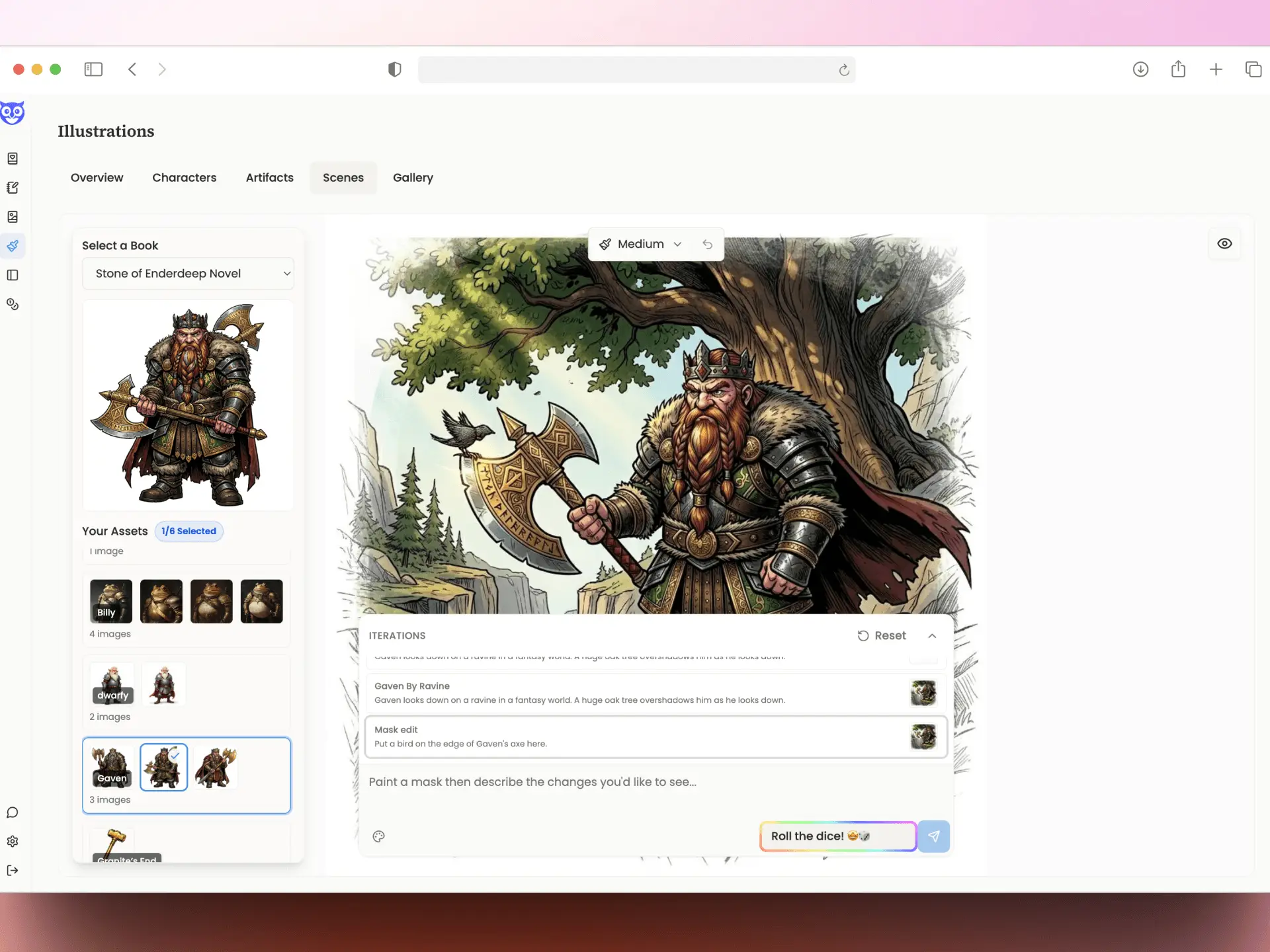Image resolution: width=1270 pixels, height=952 pixels.
Task: Select third frog image in Billy group
Action: point(212,602)
